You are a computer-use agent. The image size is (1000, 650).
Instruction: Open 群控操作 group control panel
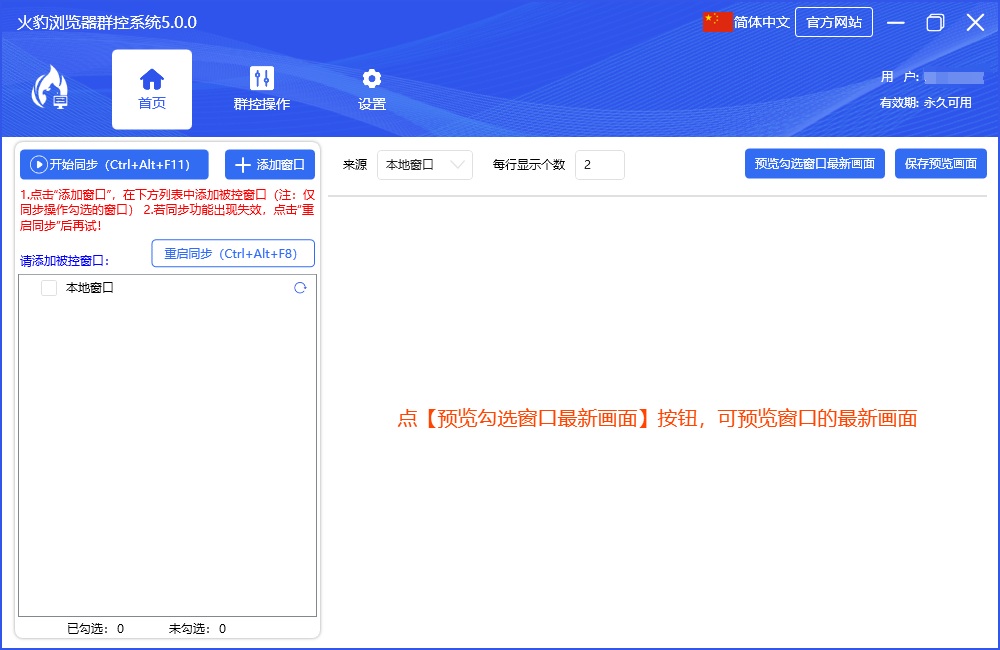point(261,89)
